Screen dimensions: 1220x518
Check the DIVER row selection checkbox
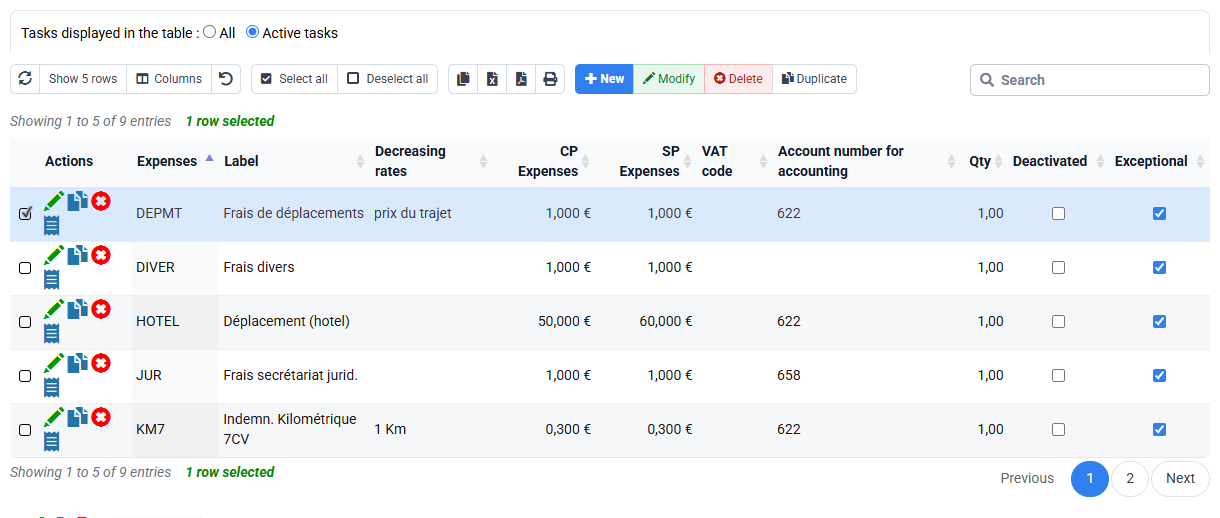[25, 267]
